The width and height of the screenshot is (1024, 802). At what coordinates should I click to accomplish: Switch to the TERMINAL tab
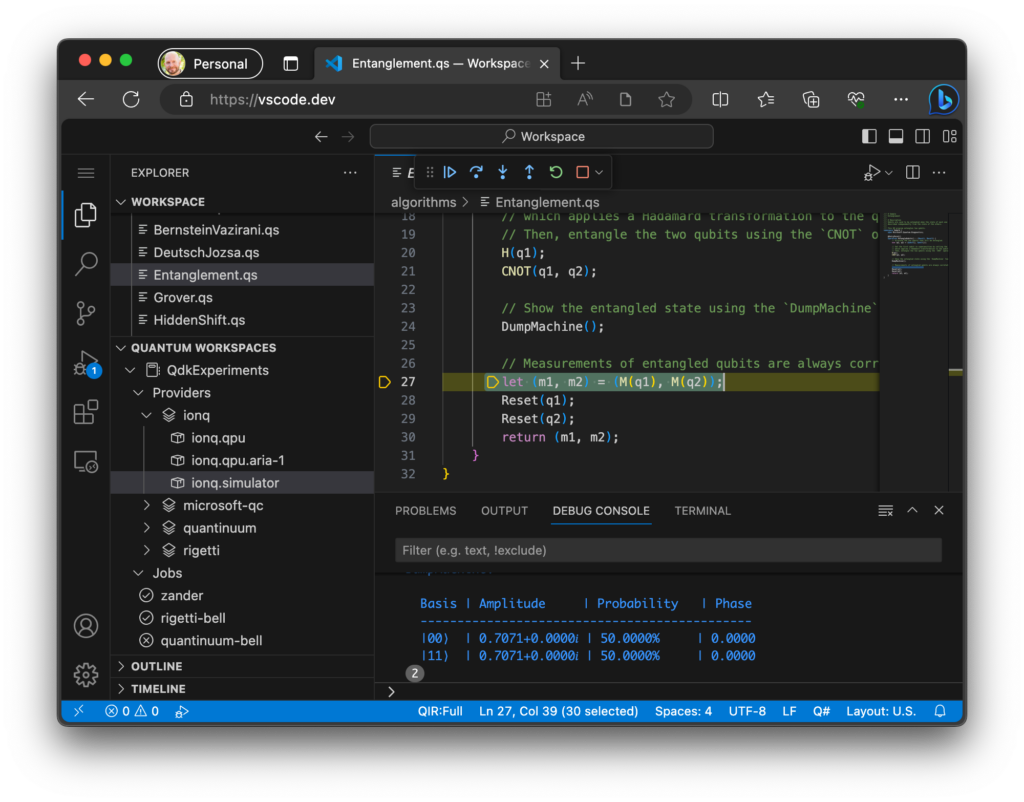702,510
